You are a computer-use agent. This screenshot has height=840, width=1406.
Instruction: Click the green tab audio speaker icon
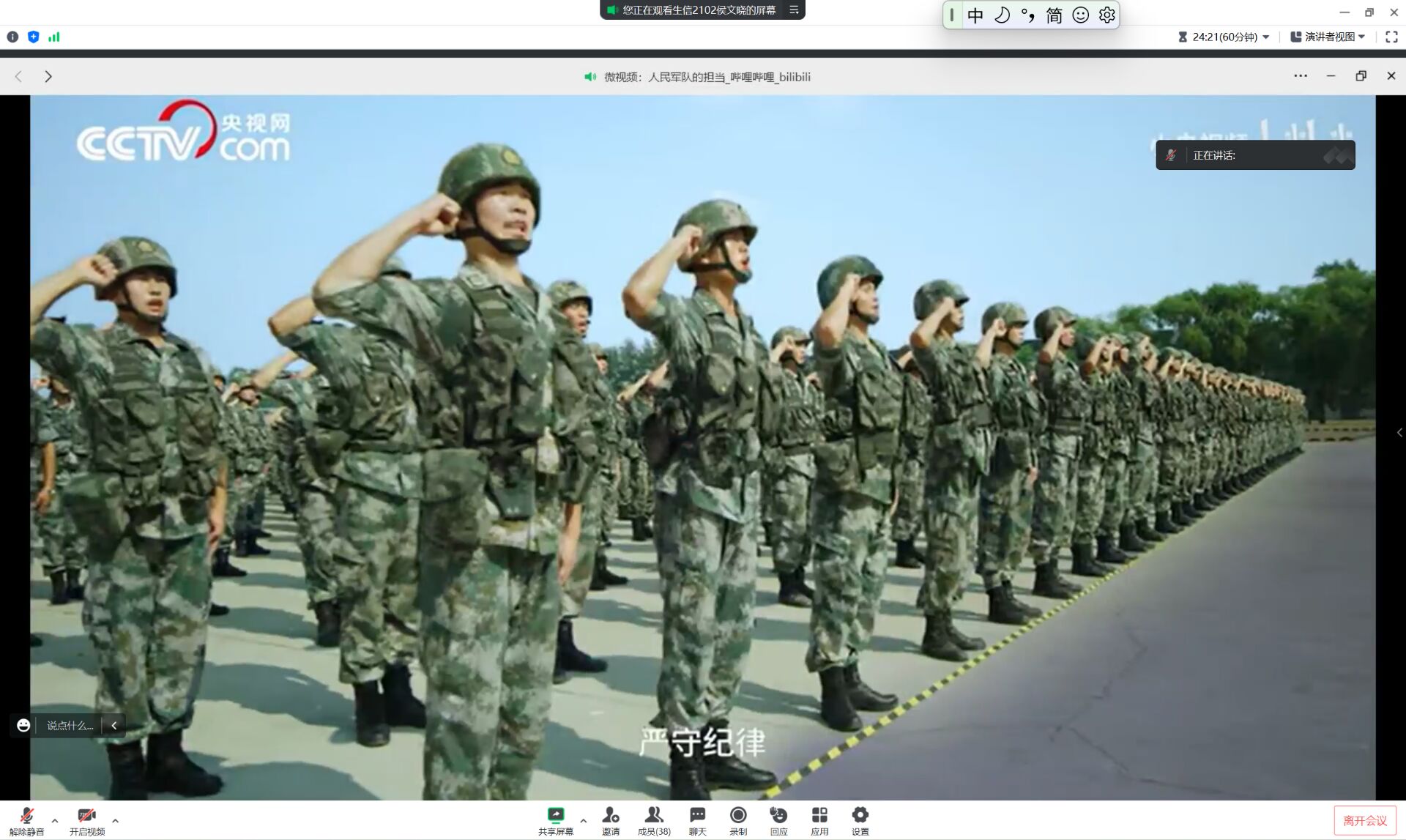tap(590, 77)
